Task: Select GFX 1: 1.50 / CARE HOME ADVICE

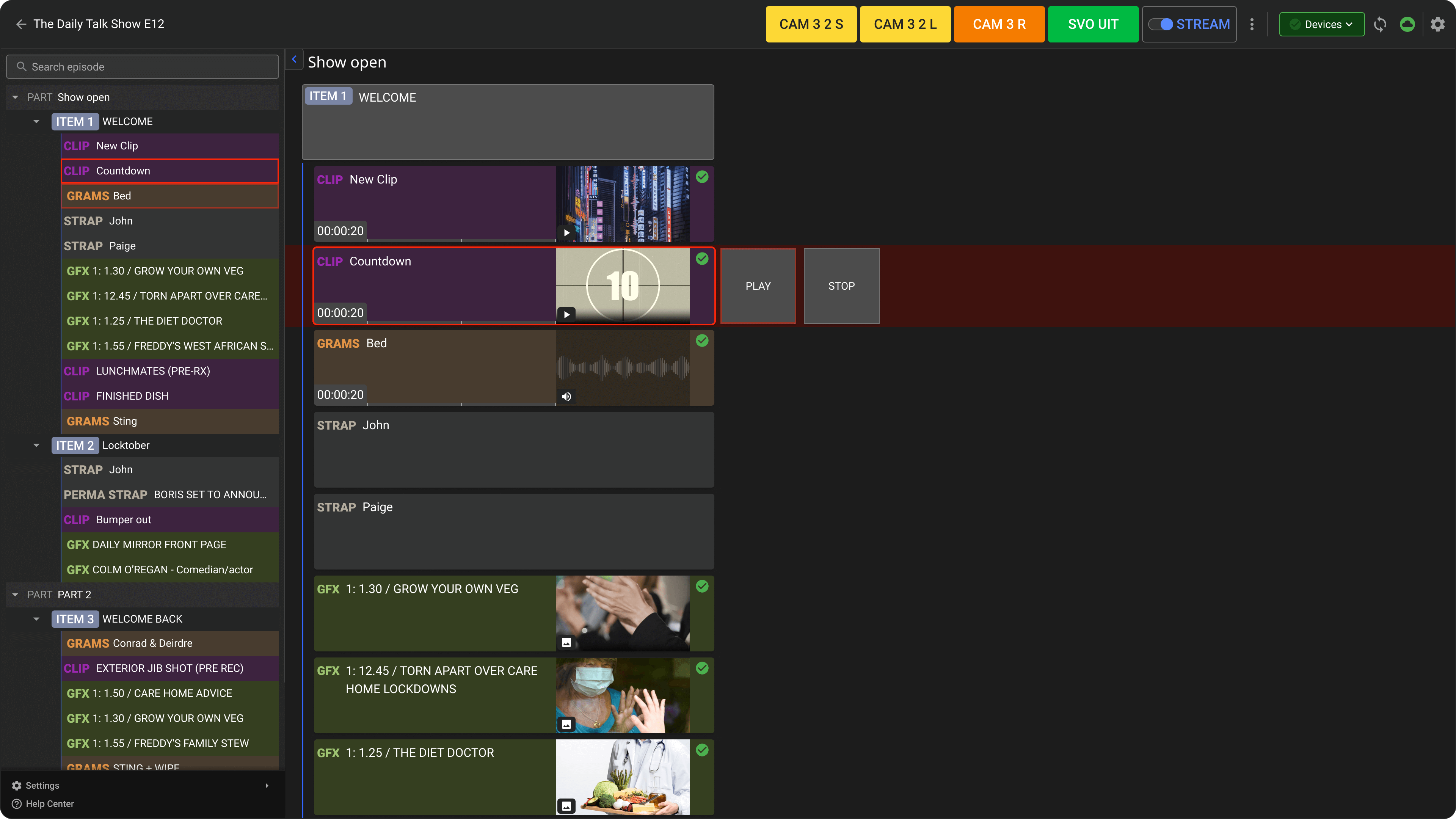Action: tap(169, 693)
